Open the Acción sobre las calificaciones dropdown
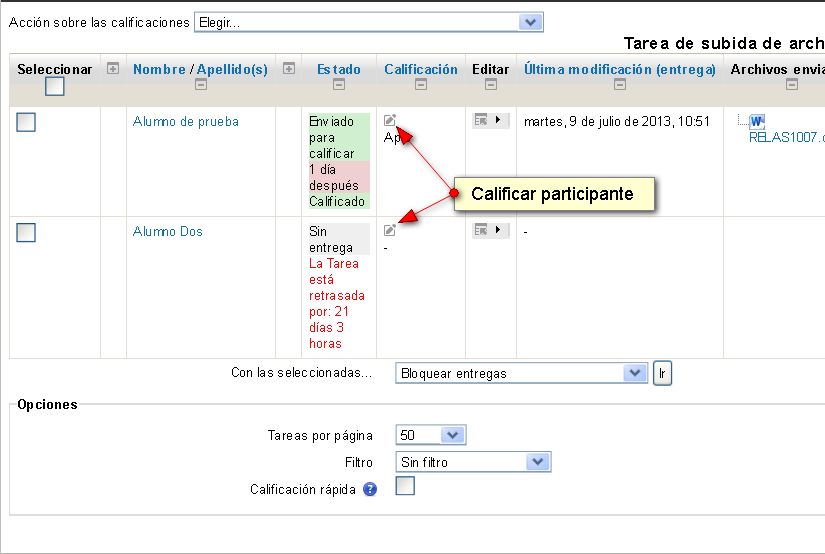Image resolution: width=825 pixels, height=554 pixels. coord(369,22)
